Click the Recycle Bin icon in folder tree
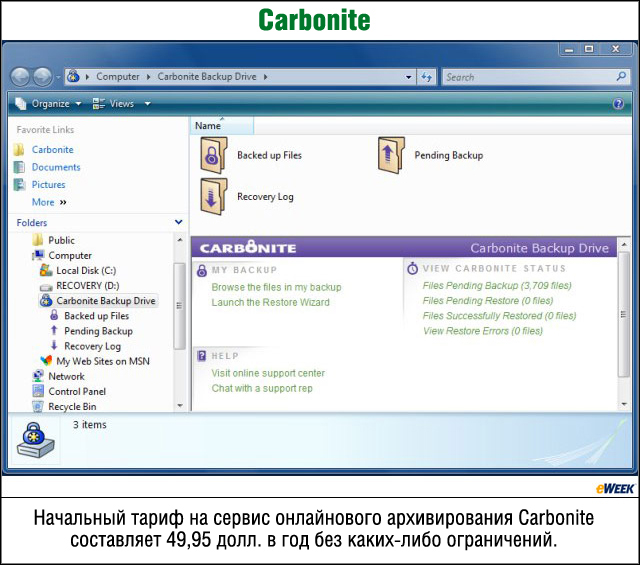This screenshot has width=640, height=565. tap(38, 406)
